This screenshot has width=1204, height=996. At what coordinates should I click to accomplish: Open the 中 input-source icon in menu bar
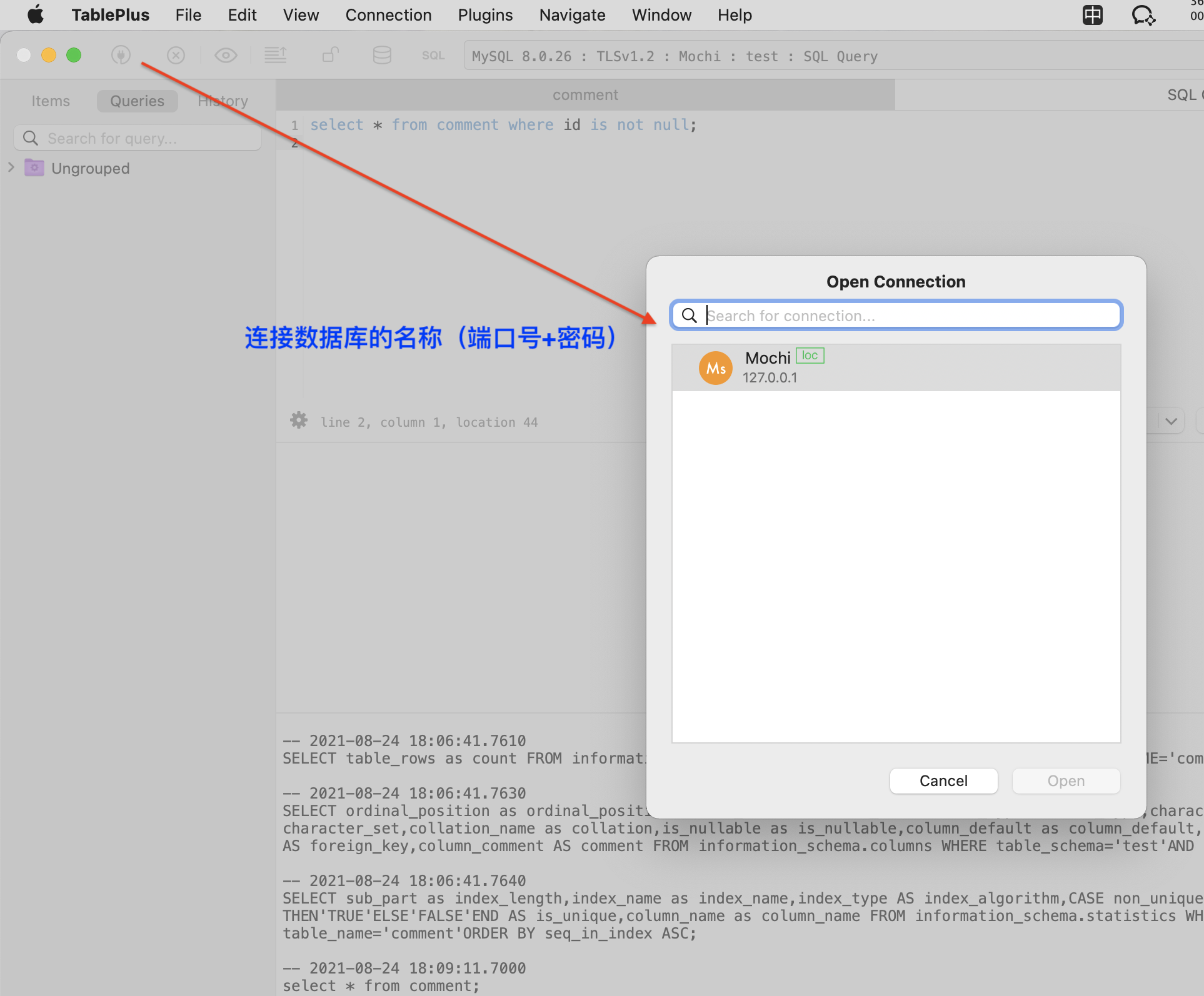tap(1093, 14)
